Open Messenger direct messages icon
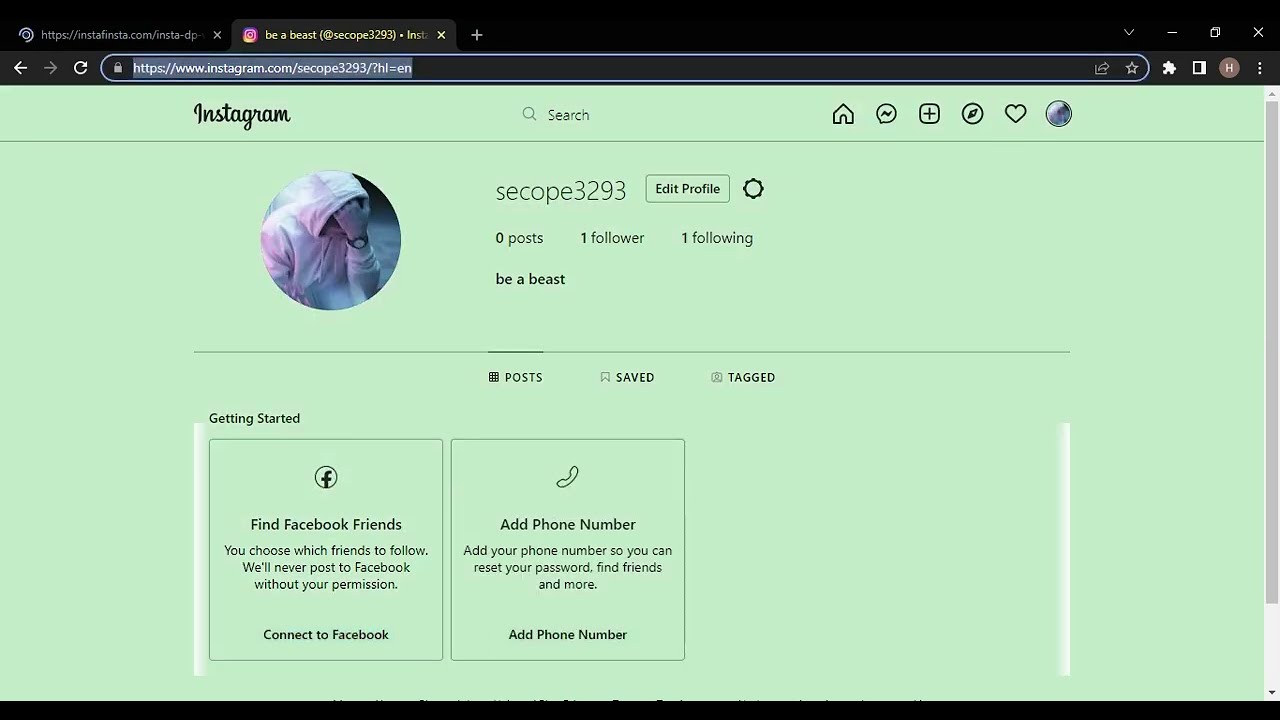Image resolution: width=1280 pixels, height=720 pixels. [886, 114]
